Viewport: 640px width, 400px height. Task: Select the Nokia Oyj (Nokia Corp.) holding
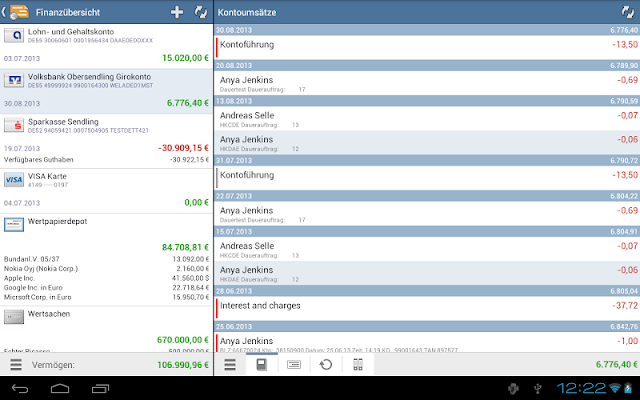106,269
